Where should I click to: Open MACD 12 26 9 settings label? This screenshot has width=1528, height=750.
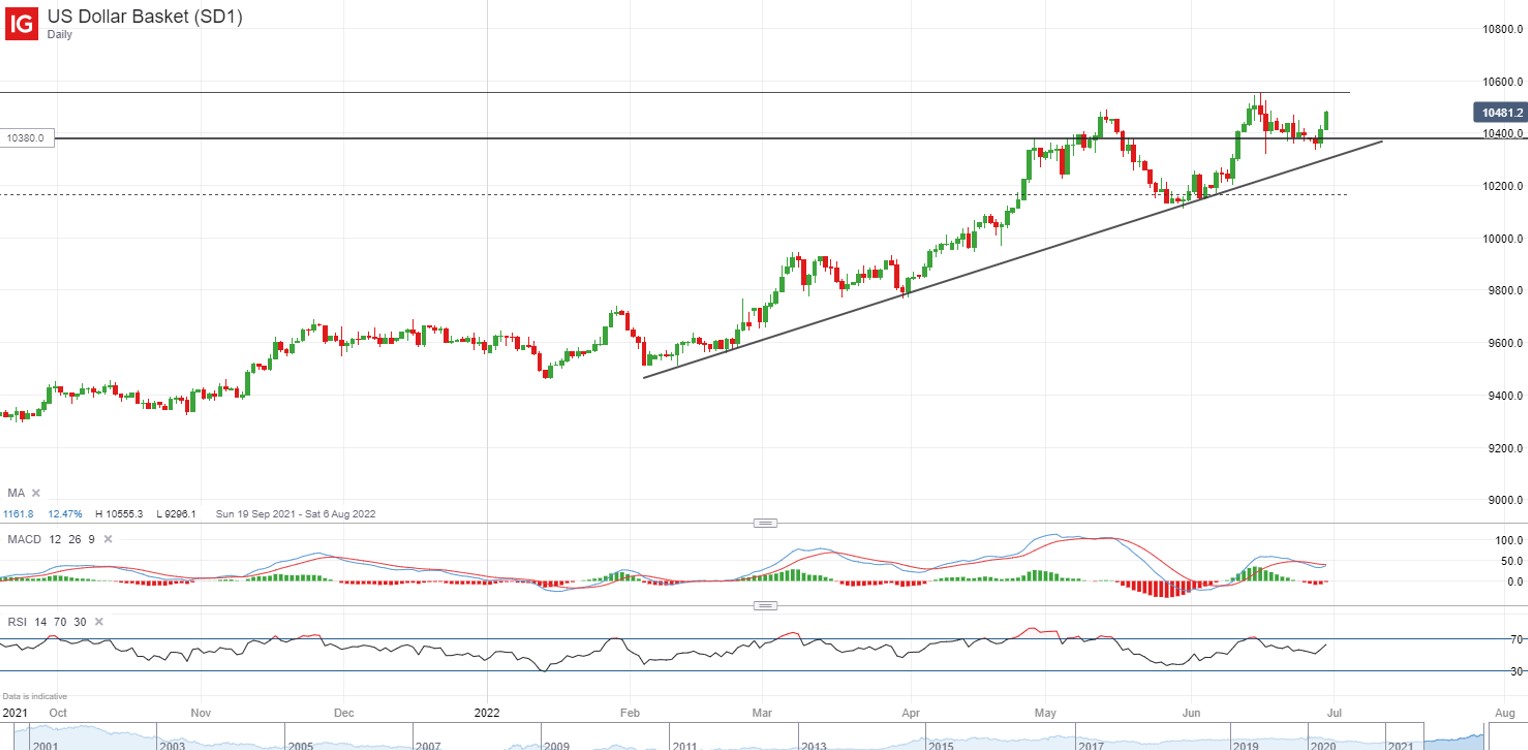coord(51,539)
